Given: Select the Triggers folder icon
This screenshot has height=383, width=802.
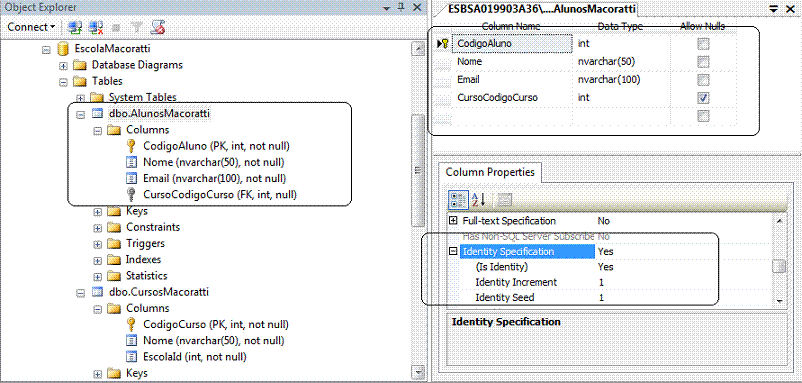Looking at the screenshot, I should (x=114, y=243).
